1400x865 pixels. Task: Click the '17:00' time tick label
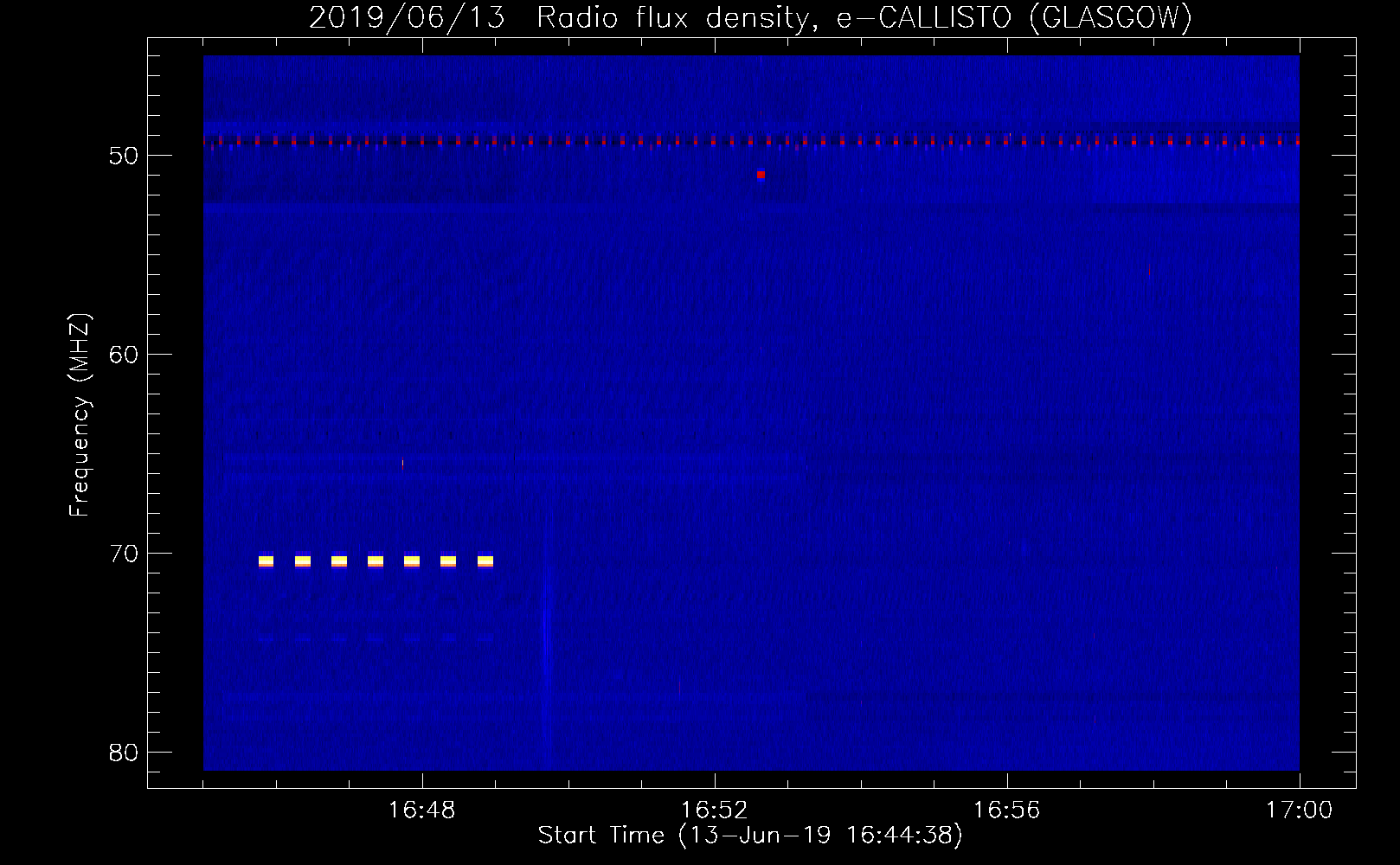click(1299, 810)
